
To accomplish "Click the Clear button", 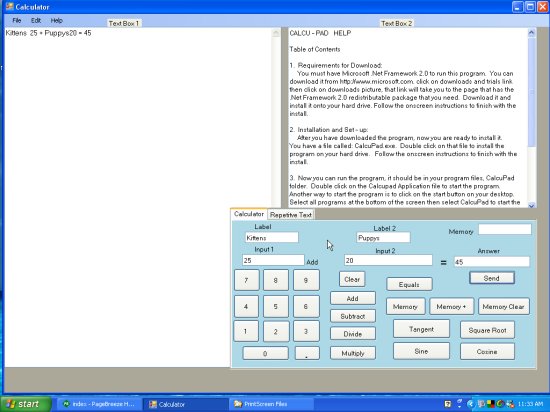I will coord(352,279).
